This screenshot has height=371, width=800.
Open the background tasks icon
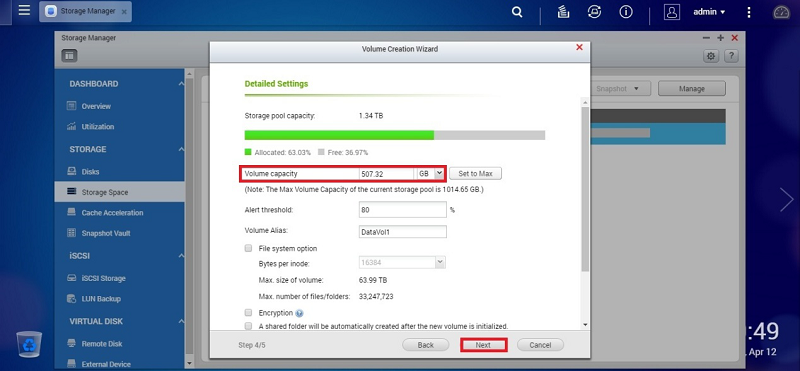tap(563, 12)
